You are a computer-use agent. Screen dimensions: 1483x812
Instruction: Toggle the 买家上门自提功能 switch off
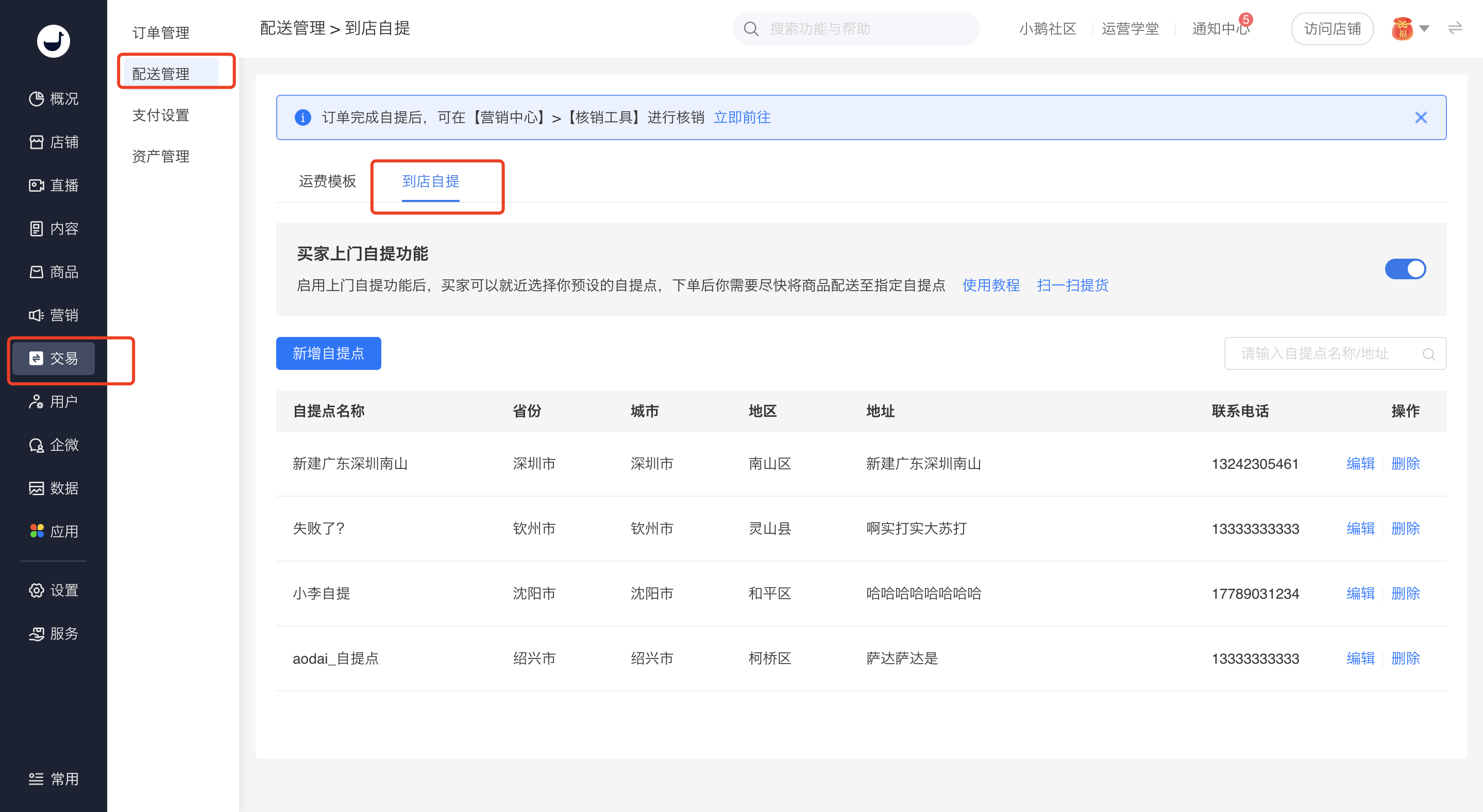coord(1405,269)
